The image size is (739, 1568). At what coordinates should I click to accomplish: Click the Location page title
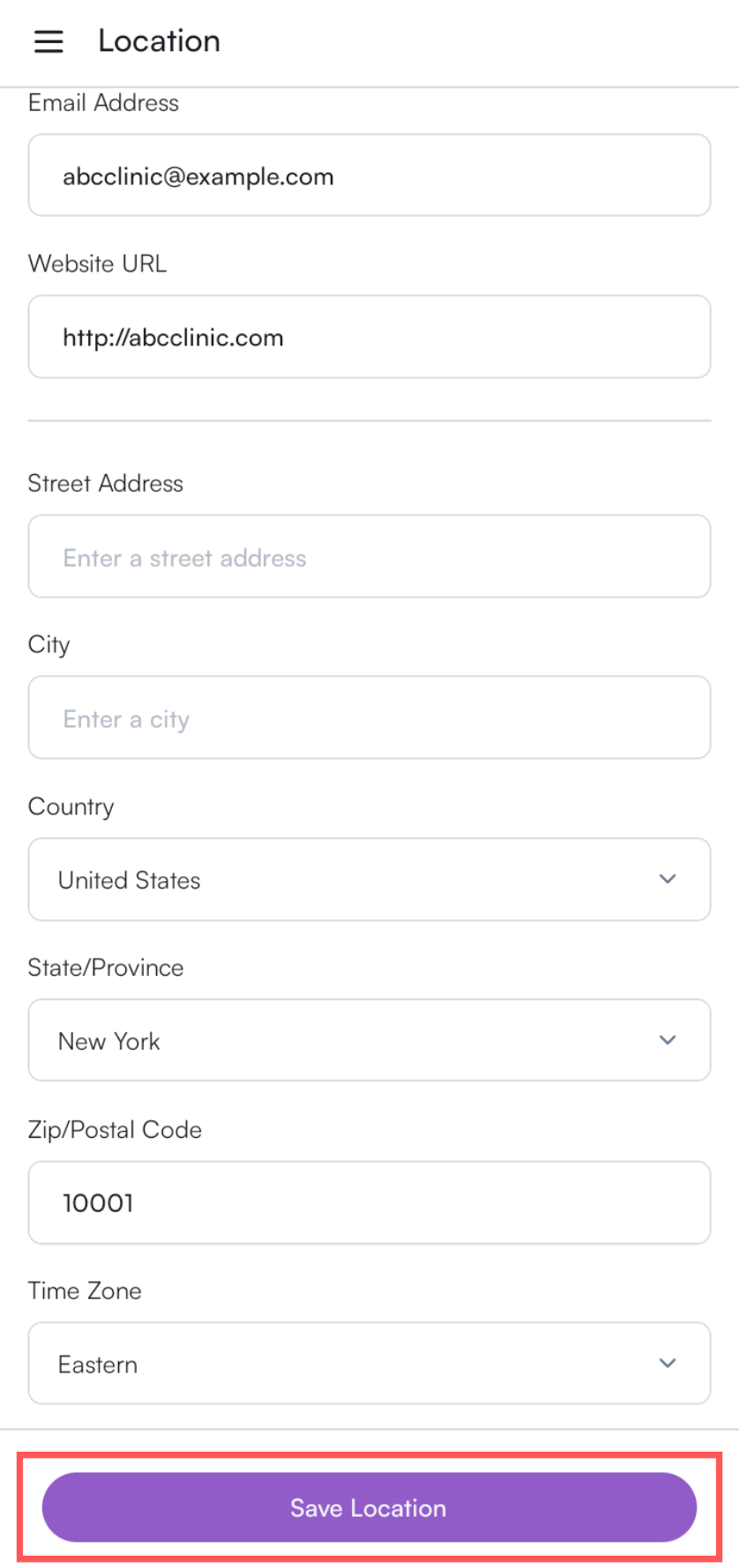click(x=160, y=41)
